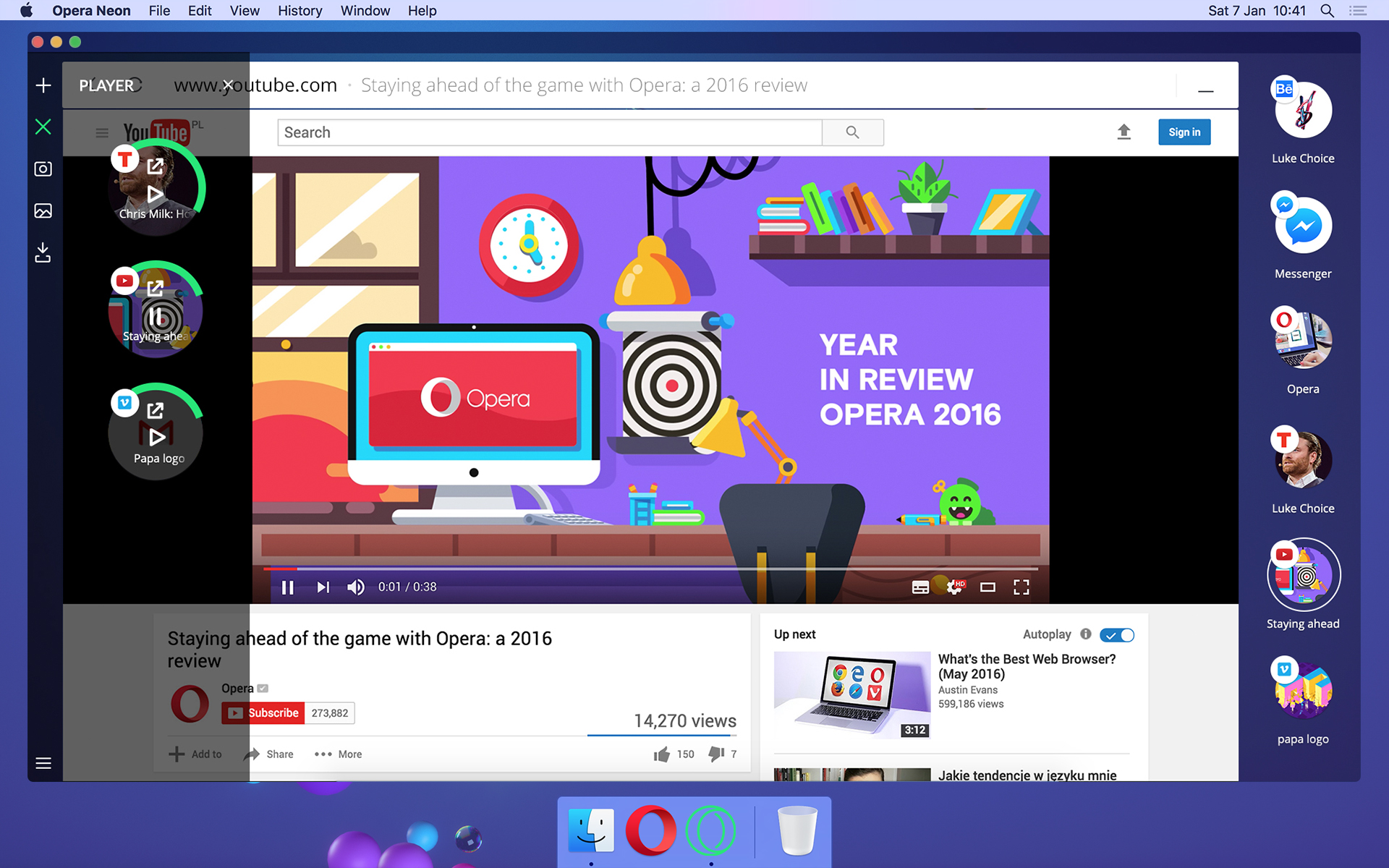Open a new tab with the plus icon
Image resolution: width=1389 pixels, height=868 pixels.
pyautogui.click(x=43, y=85)
